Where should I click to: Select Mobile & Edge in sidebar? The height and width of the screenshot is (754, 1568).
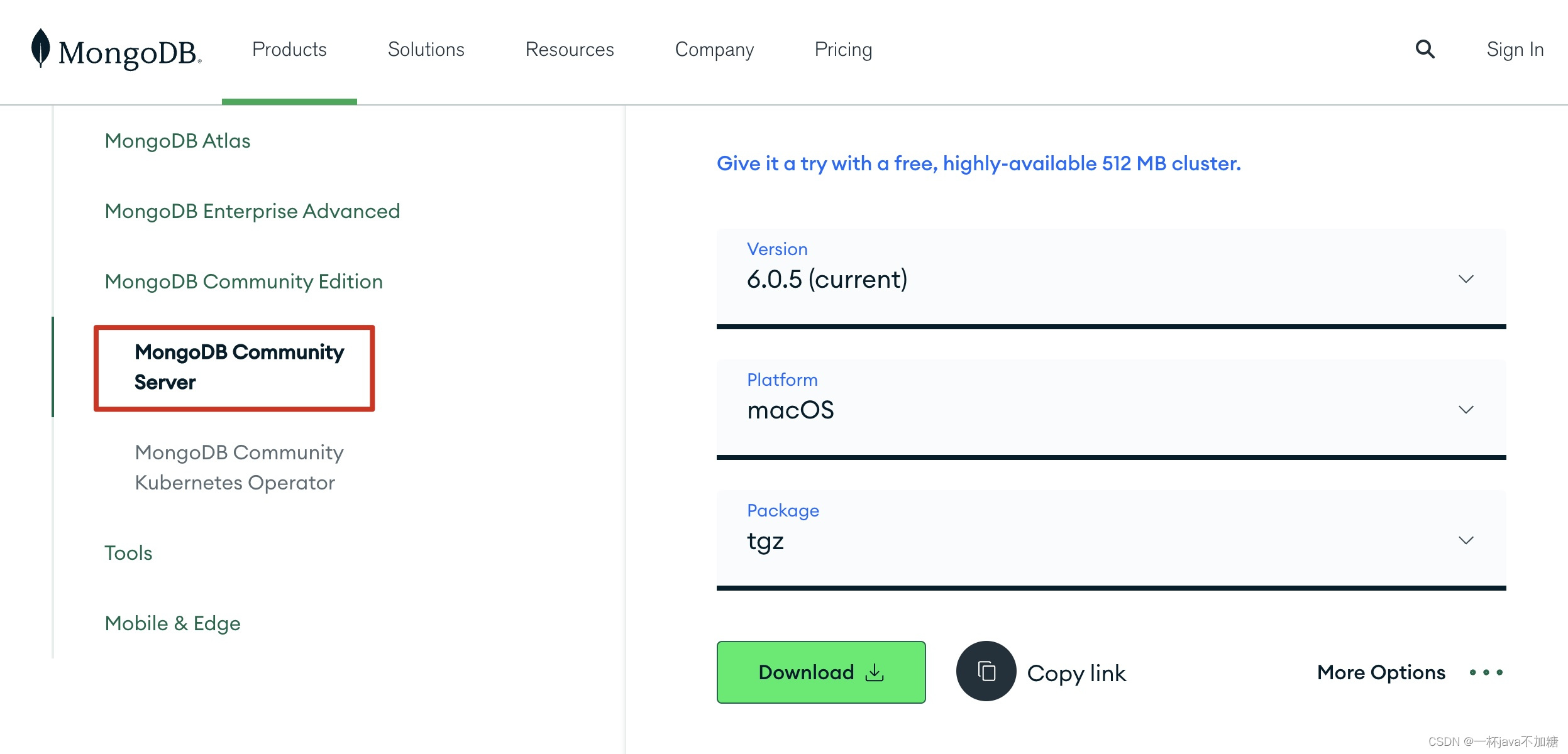[173, 623]
